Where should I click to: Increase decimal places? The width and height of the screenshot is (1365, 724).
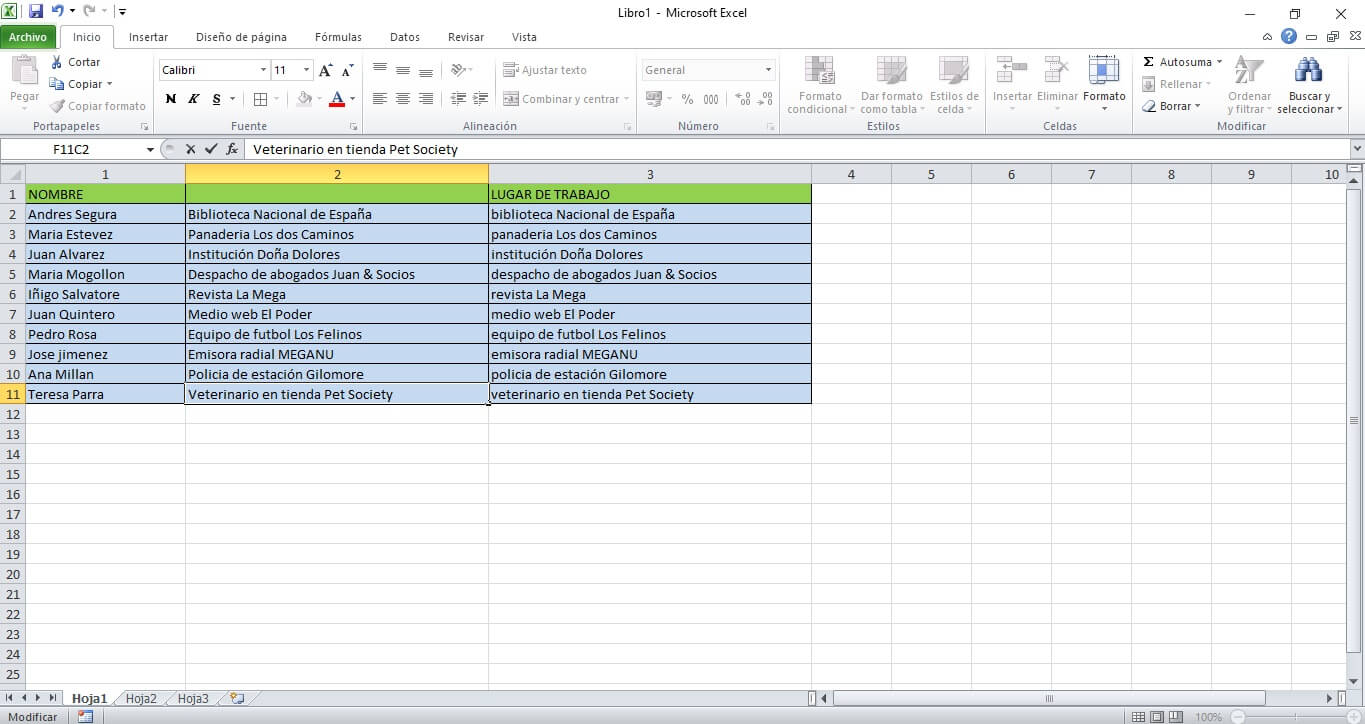[x=743, y=99]
